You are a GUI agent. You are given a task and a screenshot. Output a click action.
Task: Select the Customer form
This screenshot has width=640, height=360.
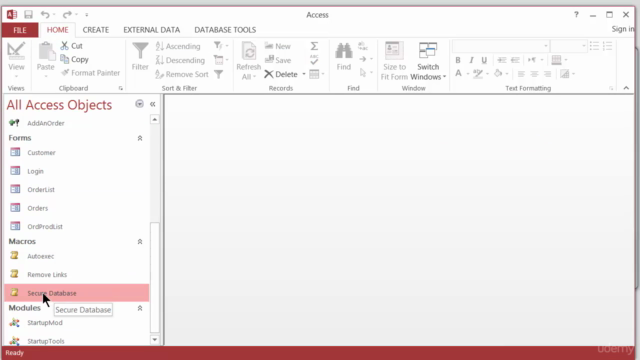coord(77,153)
